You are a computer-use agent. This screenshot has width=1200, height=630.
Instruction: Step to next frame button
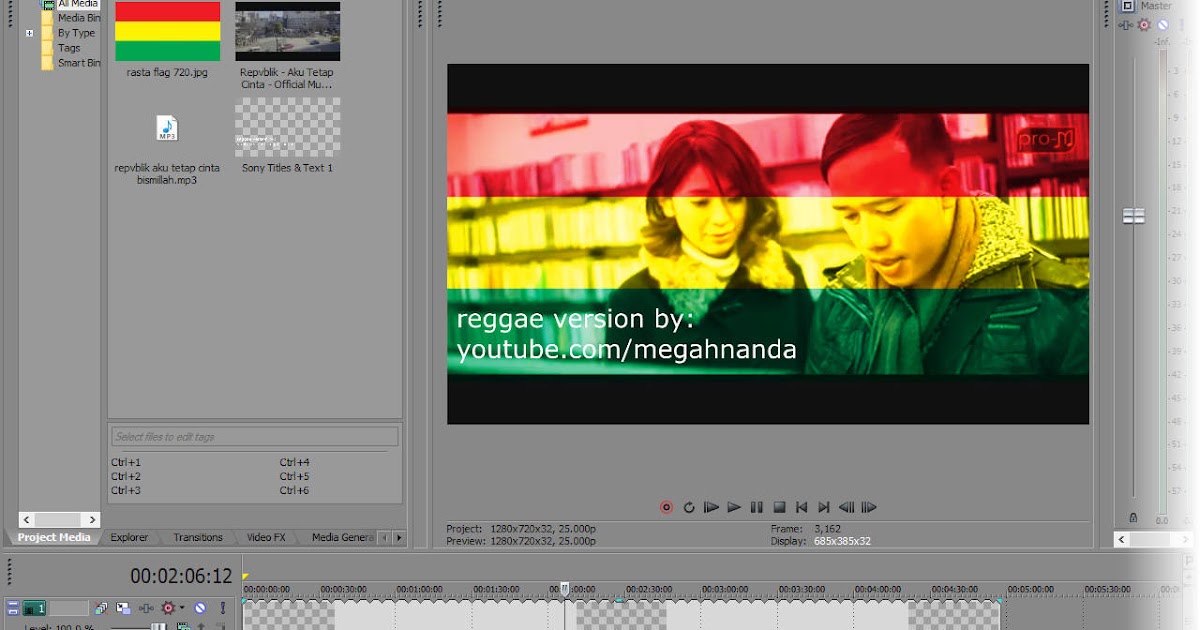(x=869, y=507)
